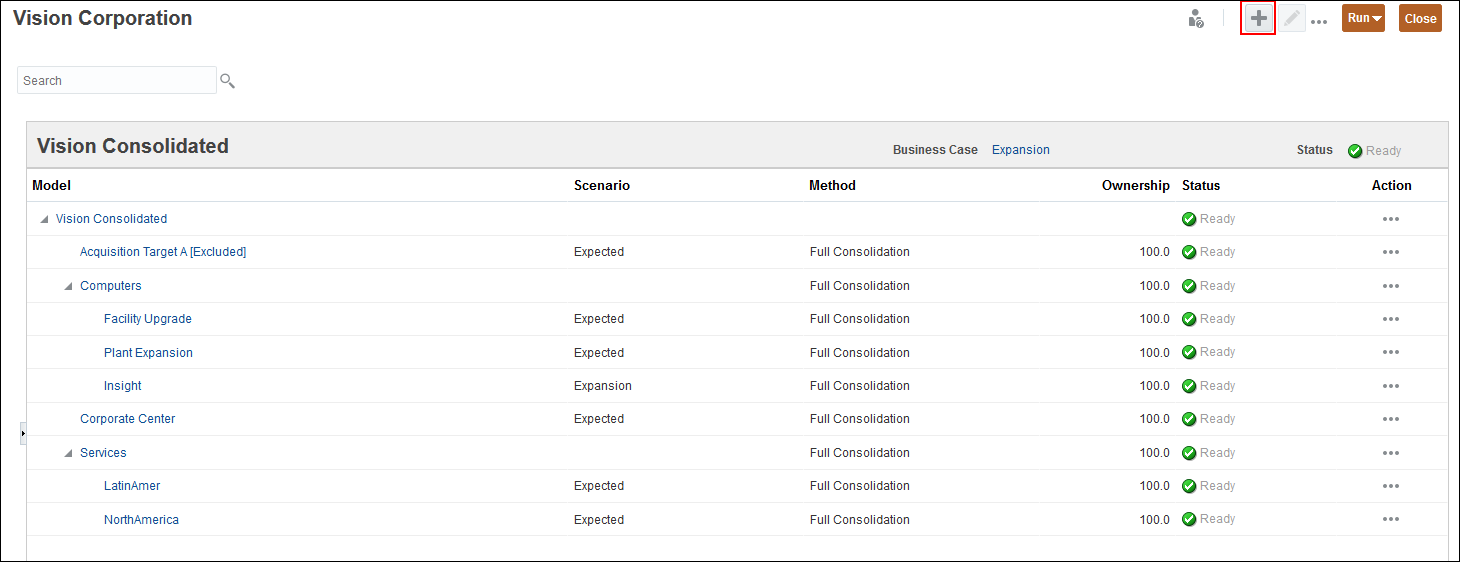Click the Close button
1460x562 pixels.
coord(1420,18)
